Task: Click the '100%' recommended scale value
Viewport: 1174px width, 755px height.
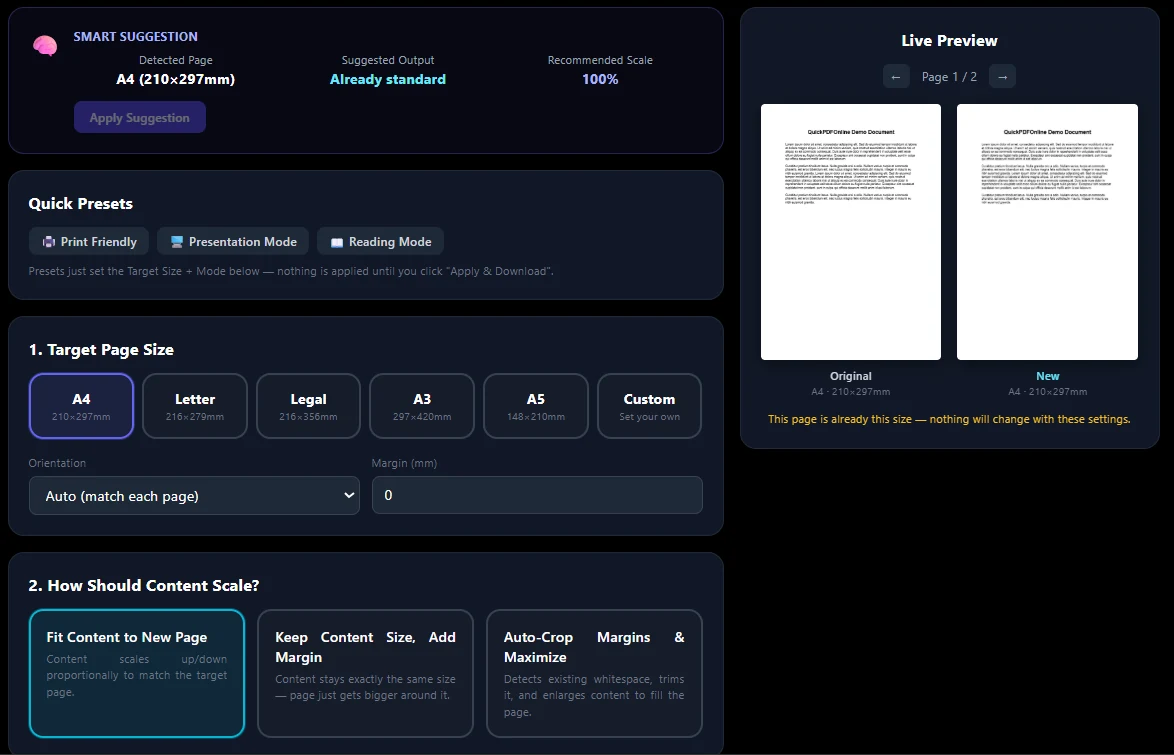Action: point(600,79)
